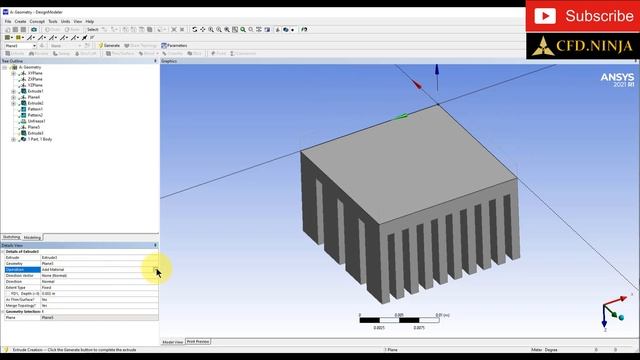Click the cyan isometric ball on triad
This screenshot has width=640, height=360.
coord(621,317)
